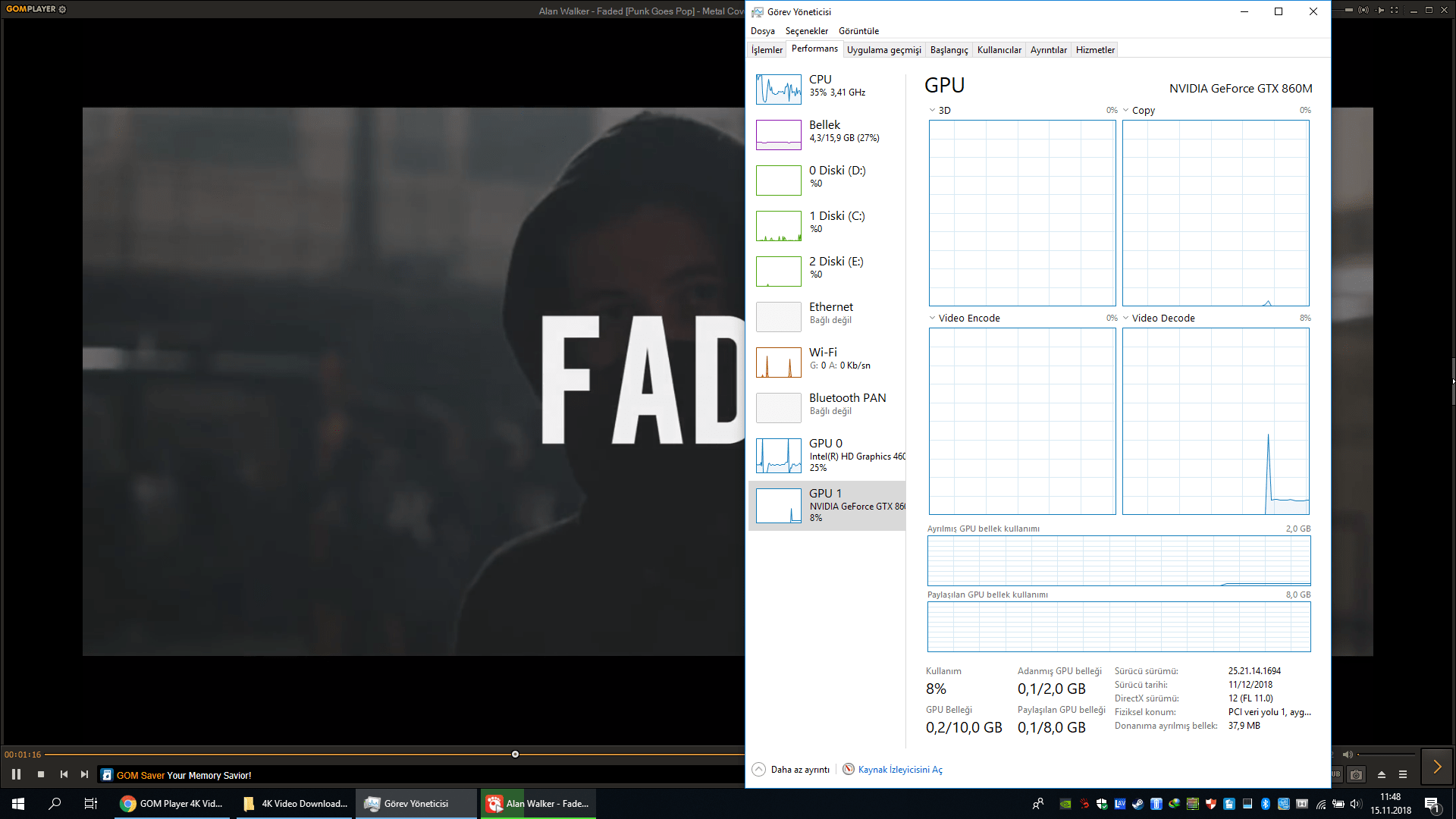Screen dimensions: 1456x819
Task: Select Bluetooth PAN entry
Action: tap(827, 407)
